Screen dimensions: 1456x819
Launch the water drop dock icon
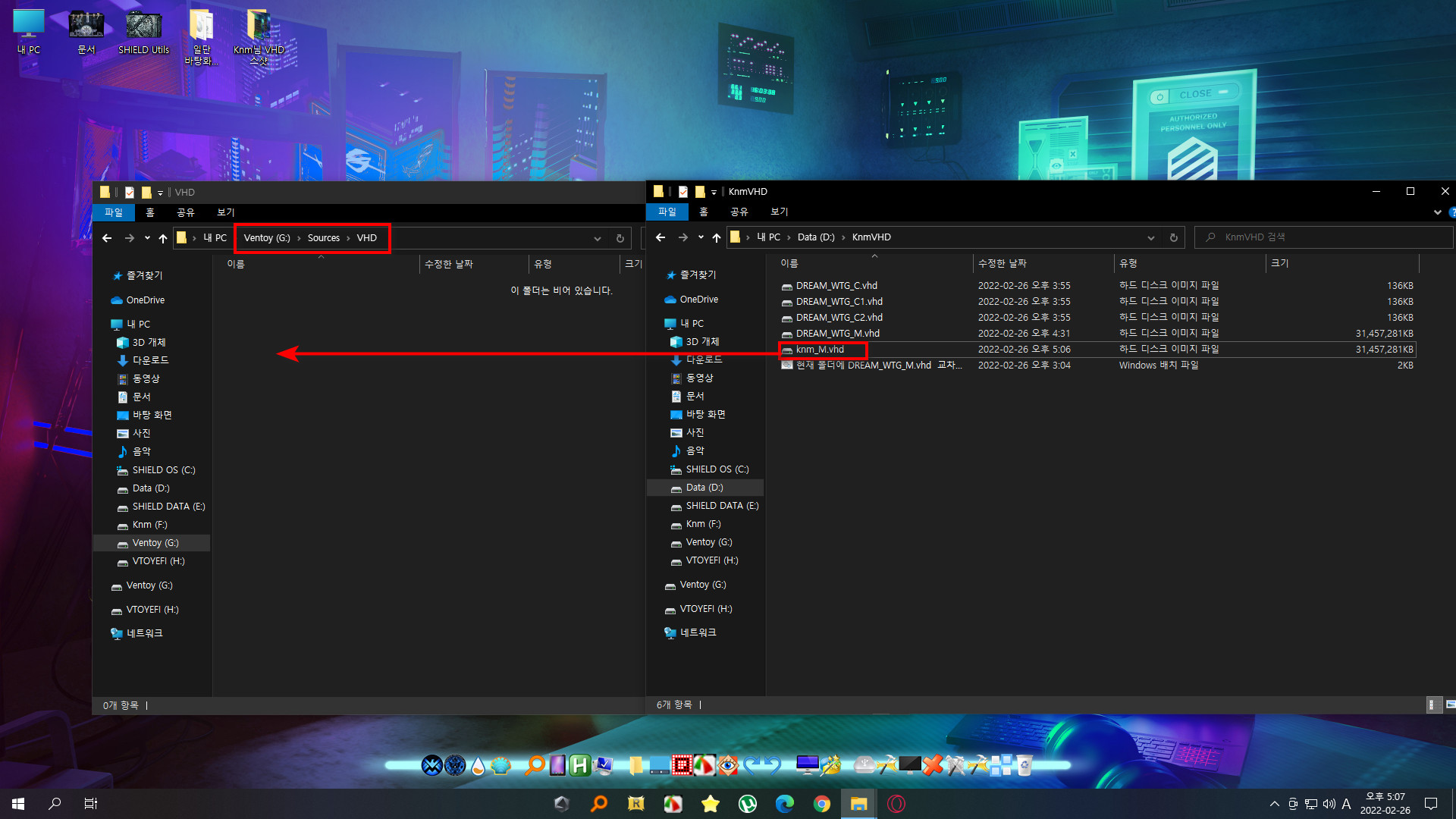click(478, 766)
